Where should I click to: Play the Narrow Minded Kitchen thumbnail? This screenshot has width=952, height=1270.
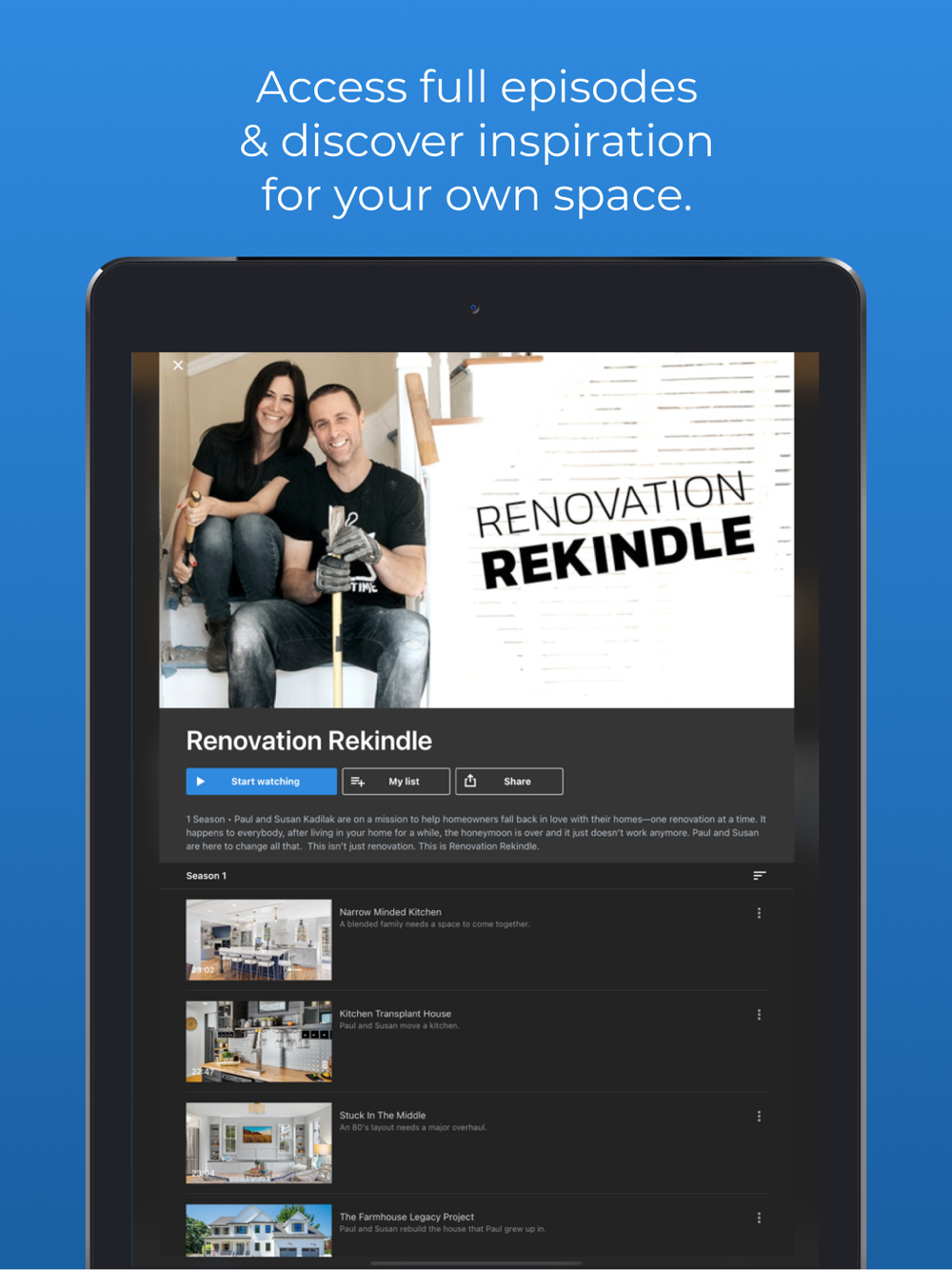tap(259, 940)
